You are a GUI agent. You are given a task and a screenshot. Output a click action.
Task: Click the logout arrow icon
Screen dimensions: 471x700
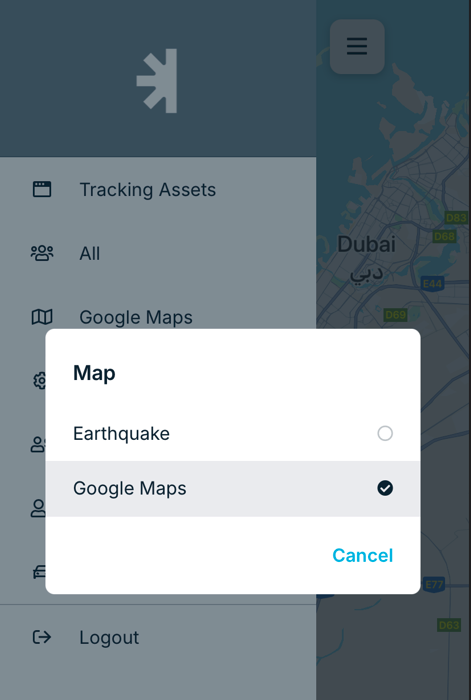(x=42, y=637)
